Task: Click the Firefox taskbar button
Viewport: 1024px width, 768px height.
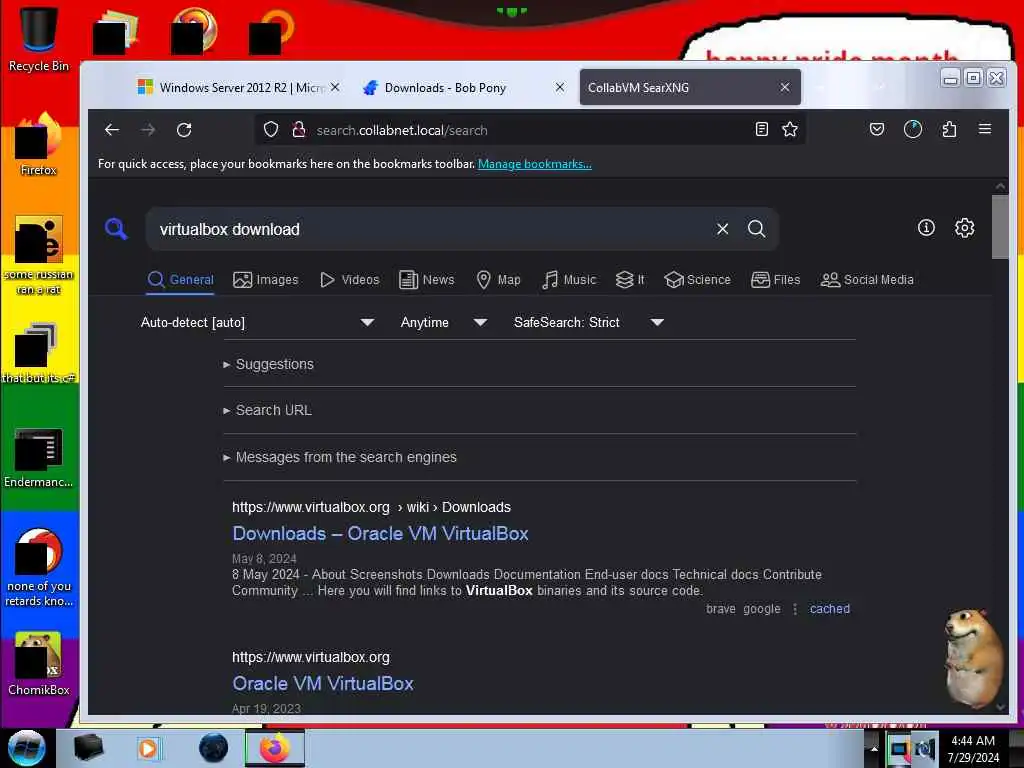Action: click(x=275, y=748)
